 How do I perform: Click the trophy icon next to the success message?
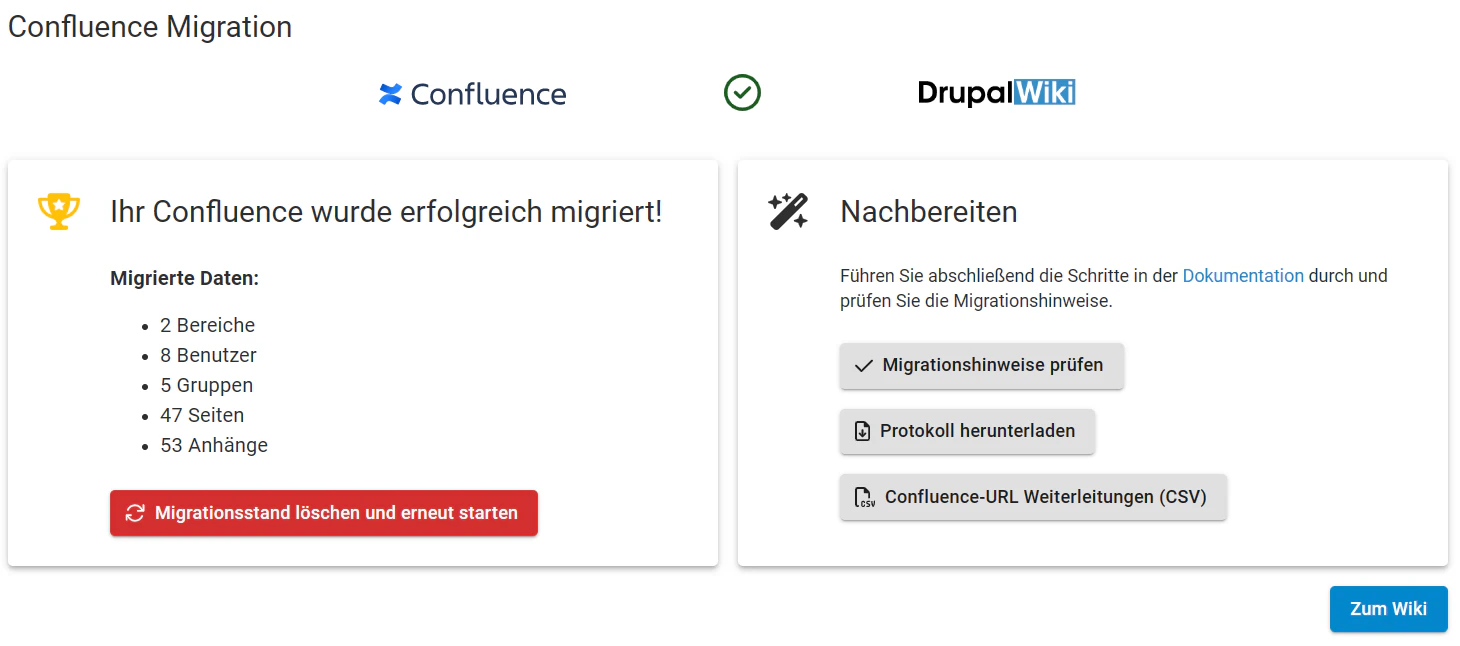coord(58,210)
